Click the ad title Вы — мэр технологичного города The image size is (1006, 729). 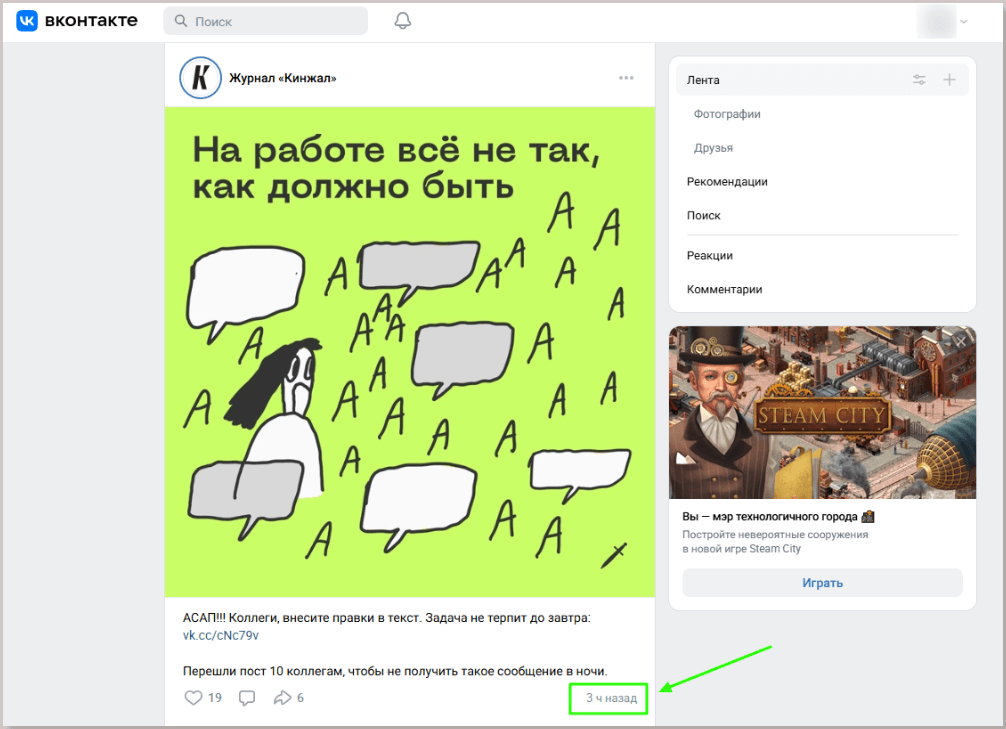(x=770, y=517)
